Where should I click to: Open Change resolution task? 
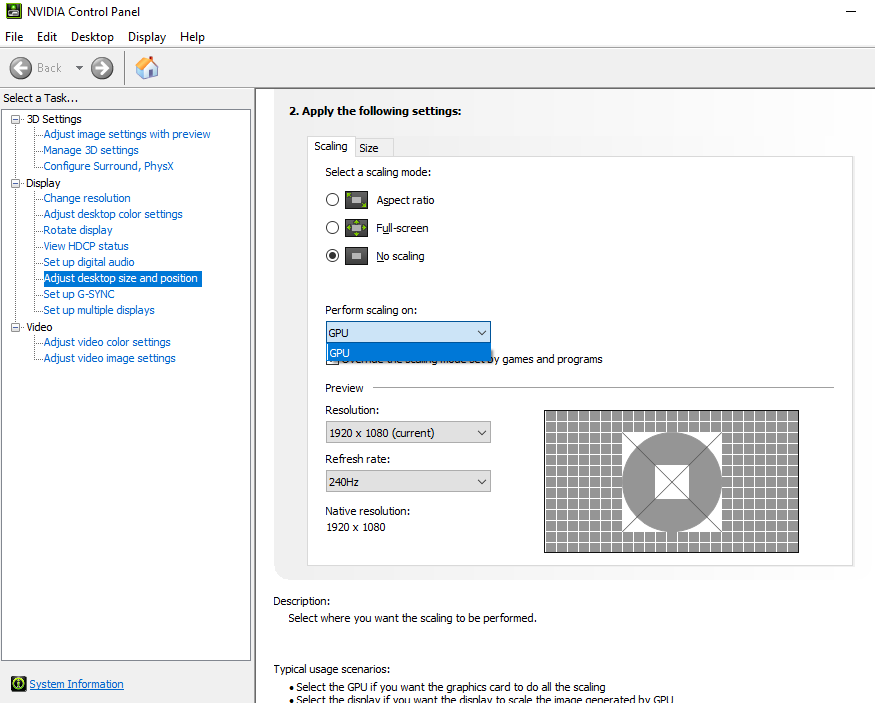pyautogui.click(x=87, y=198)
